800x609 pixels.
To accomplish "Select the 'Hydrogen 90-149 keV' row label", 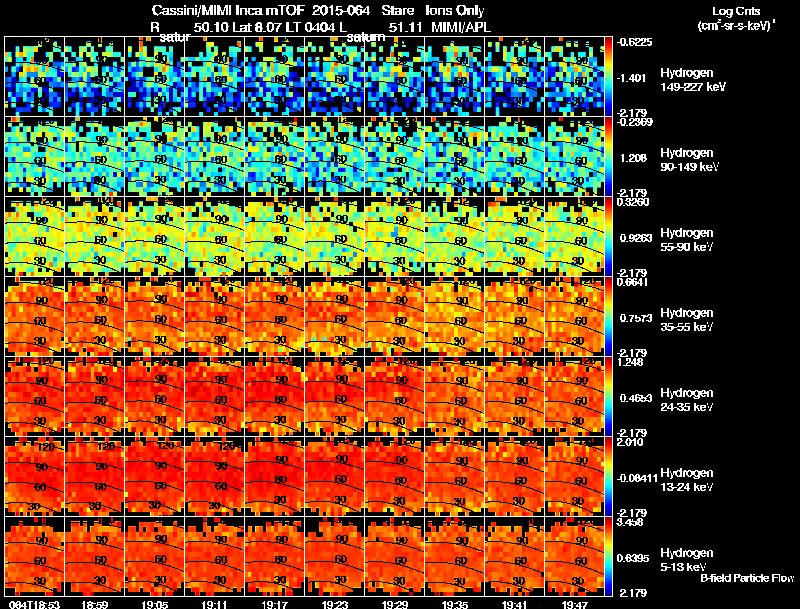I will pyautogui.click(x=690, y=160).
